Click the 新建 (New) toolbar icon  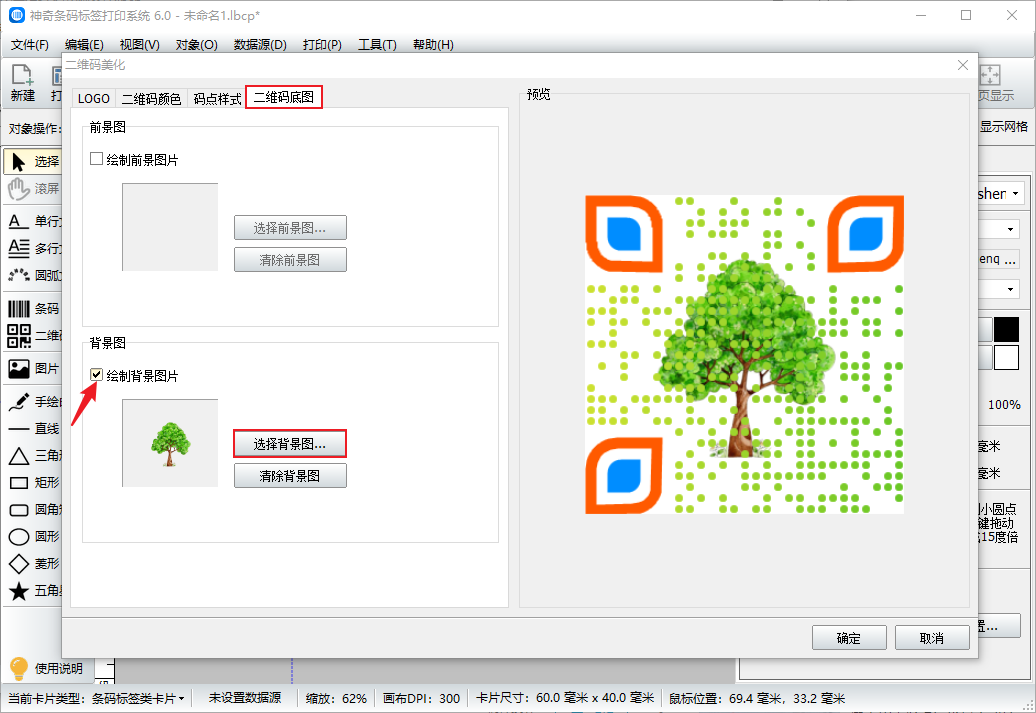pos(22,83)
